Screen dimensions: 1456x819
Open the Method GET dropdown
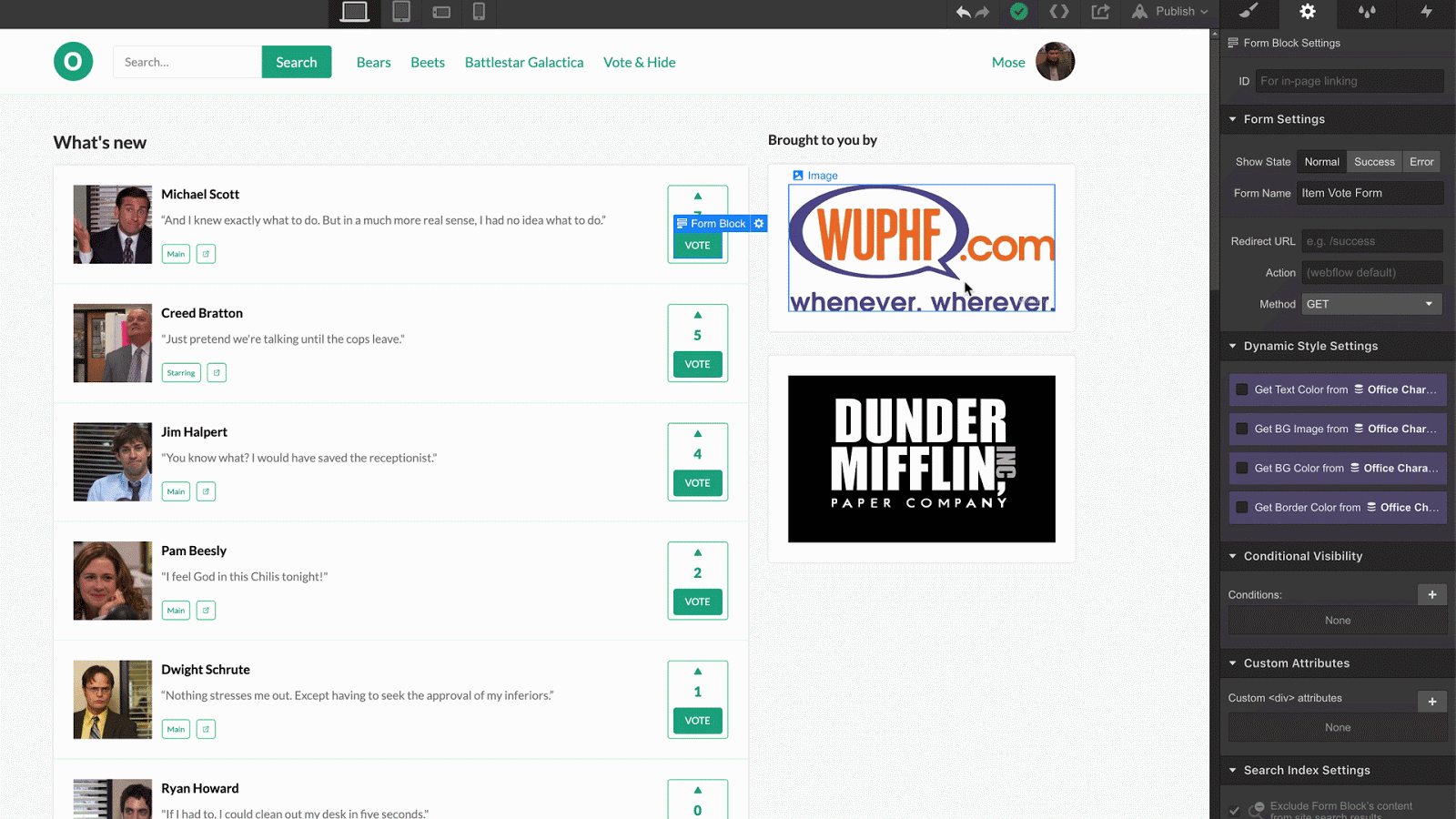click(x=1371, y=304)
